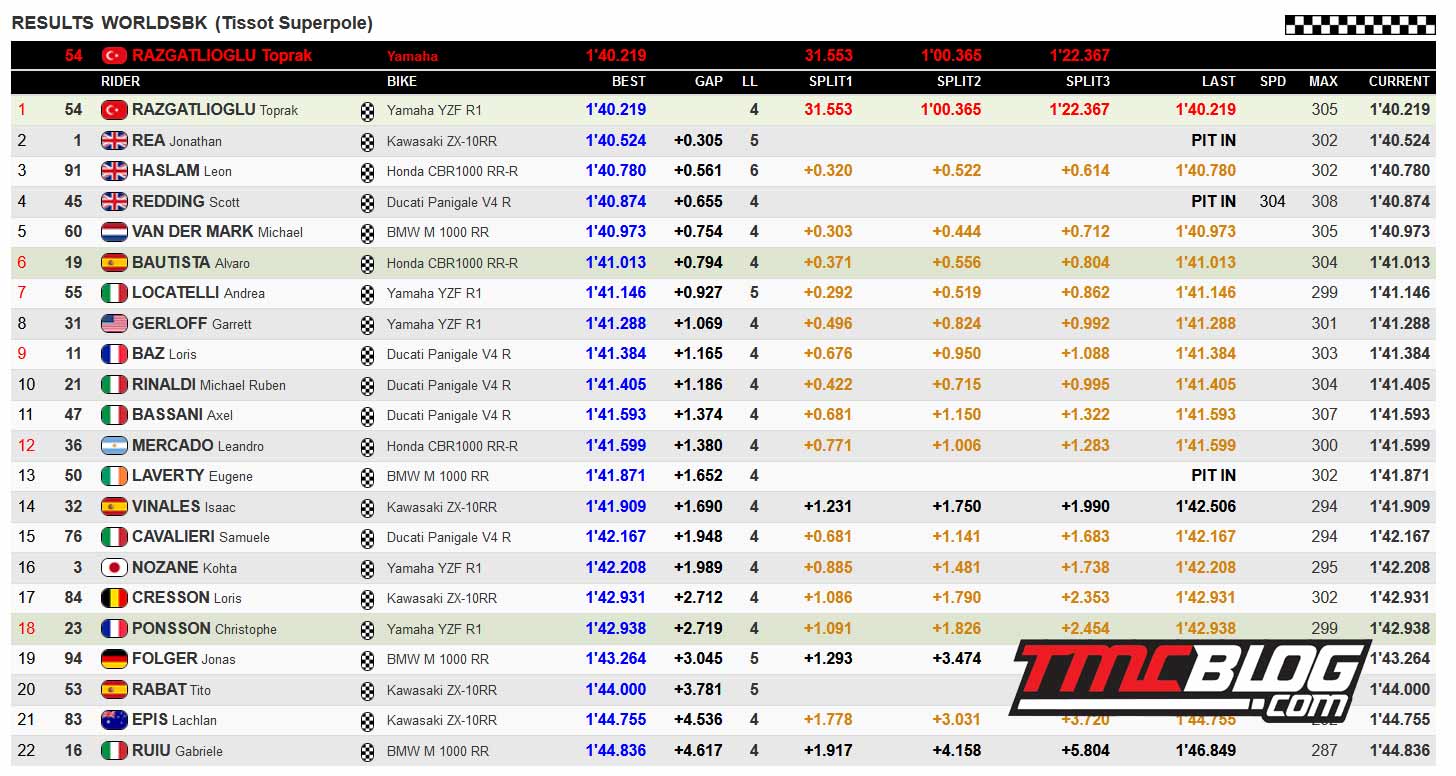Screen dimensions: 1456x776
Task: Click the gap value +0.927
Action: [698, 293]
